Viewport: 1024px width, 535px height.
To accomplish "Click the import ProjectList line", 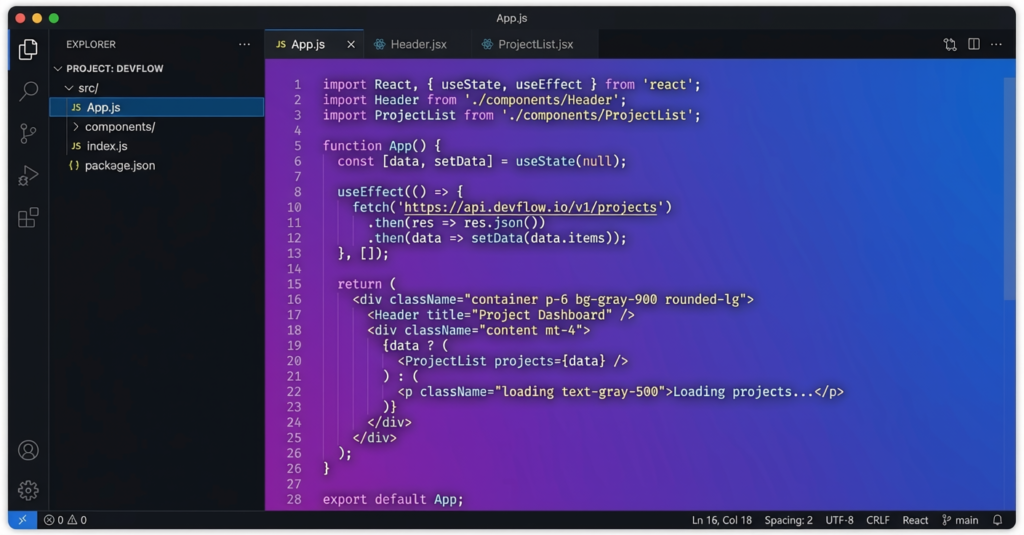I will (x=511, y=115).
